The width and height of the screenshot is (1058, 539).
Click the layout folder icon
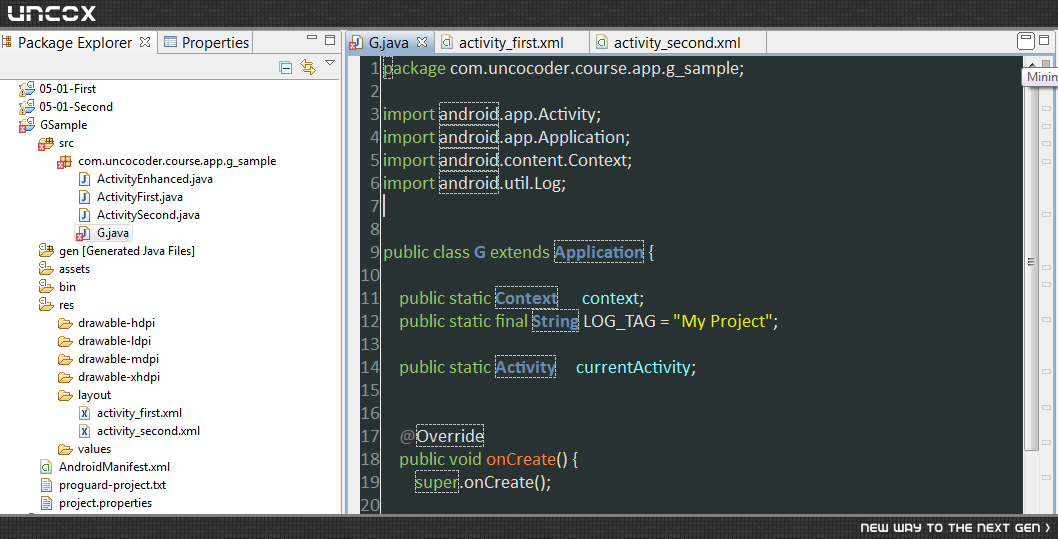(x=65, y=395)
